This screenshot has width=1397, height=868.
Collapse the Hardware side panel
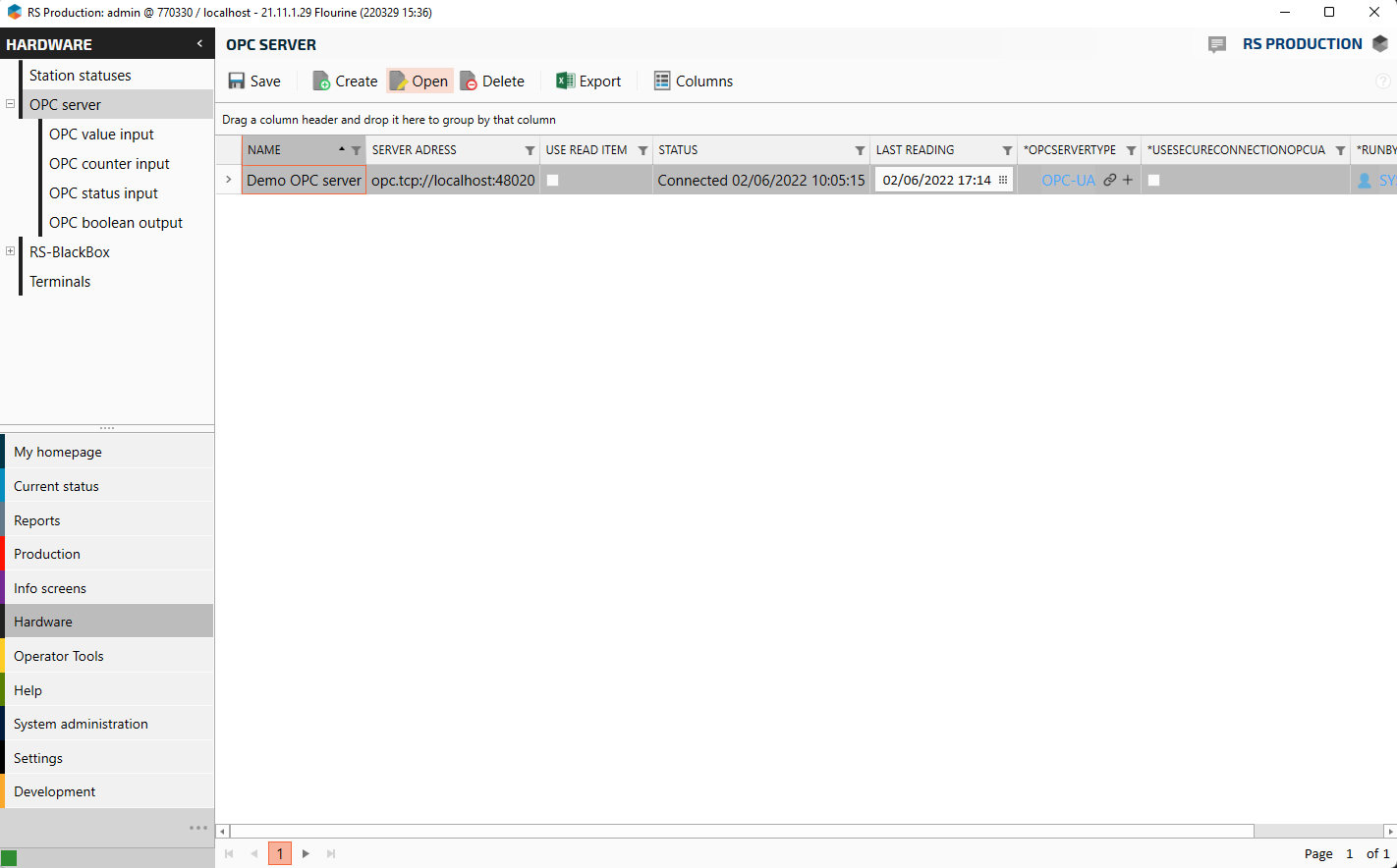point(199,44)
